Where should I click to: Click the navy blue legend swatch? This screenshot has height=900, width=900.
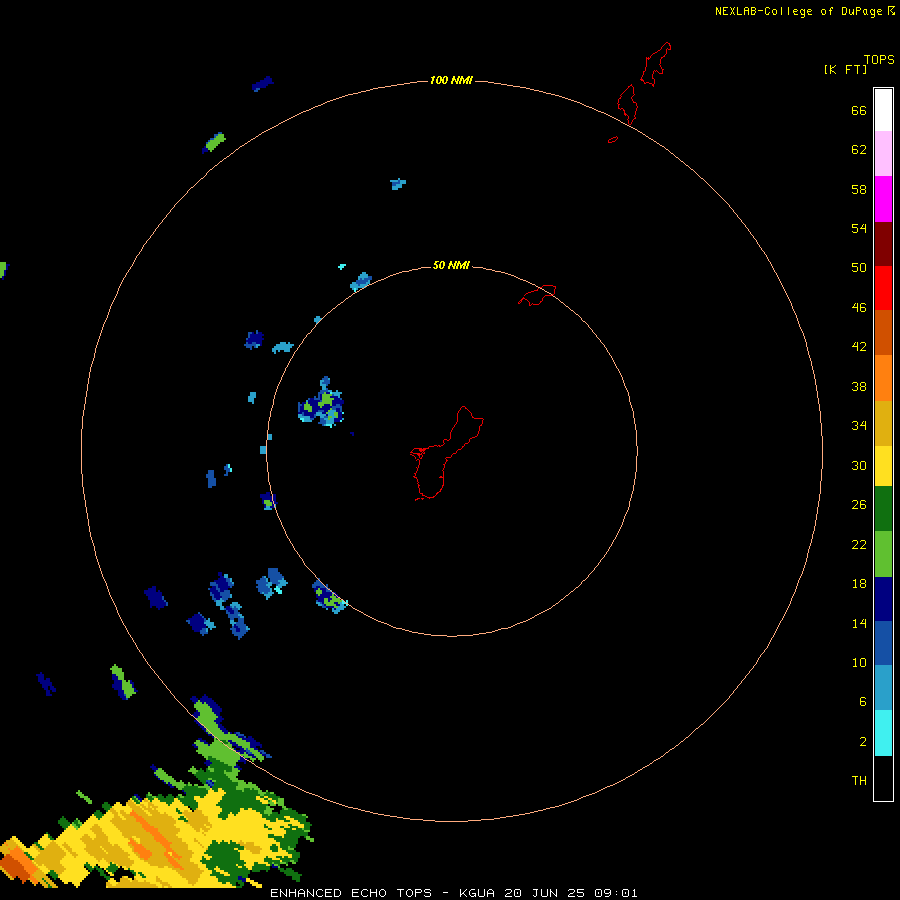(883, 599)
